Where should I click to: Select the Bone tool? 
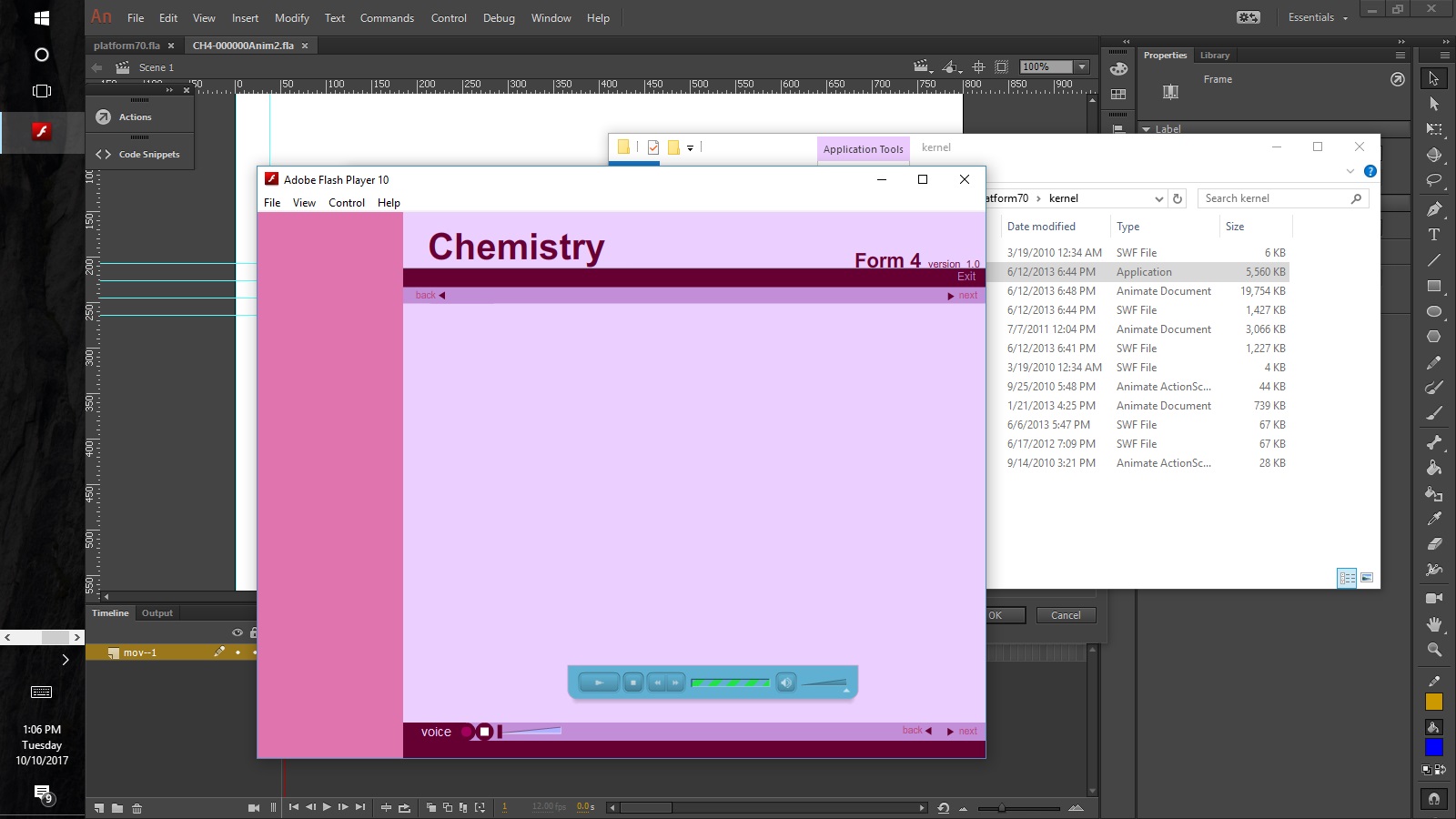pyautogui.click(x=1434, y=442)
